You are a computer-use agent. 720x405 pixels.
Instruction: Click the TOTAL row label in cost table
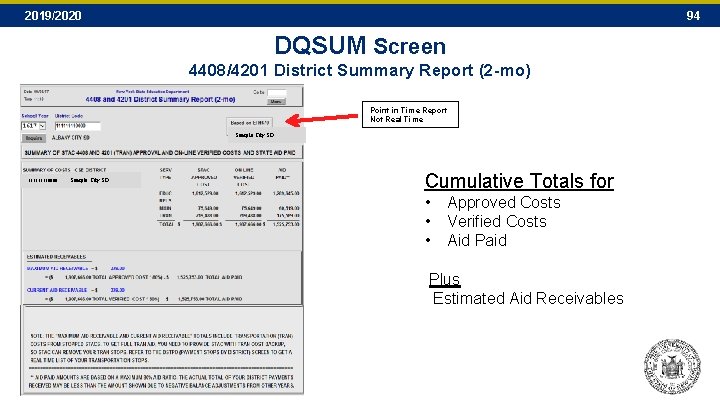pyautogui.click(x=166, y=224)
